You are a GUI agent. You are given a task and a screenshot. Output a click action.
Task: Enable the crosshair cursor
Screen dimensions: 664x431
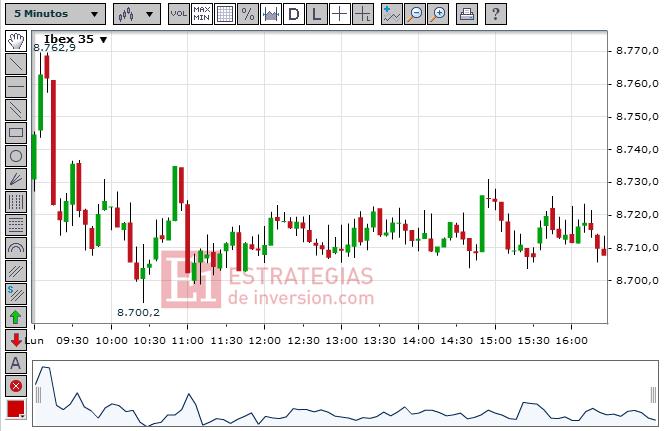tap(340, 14)
